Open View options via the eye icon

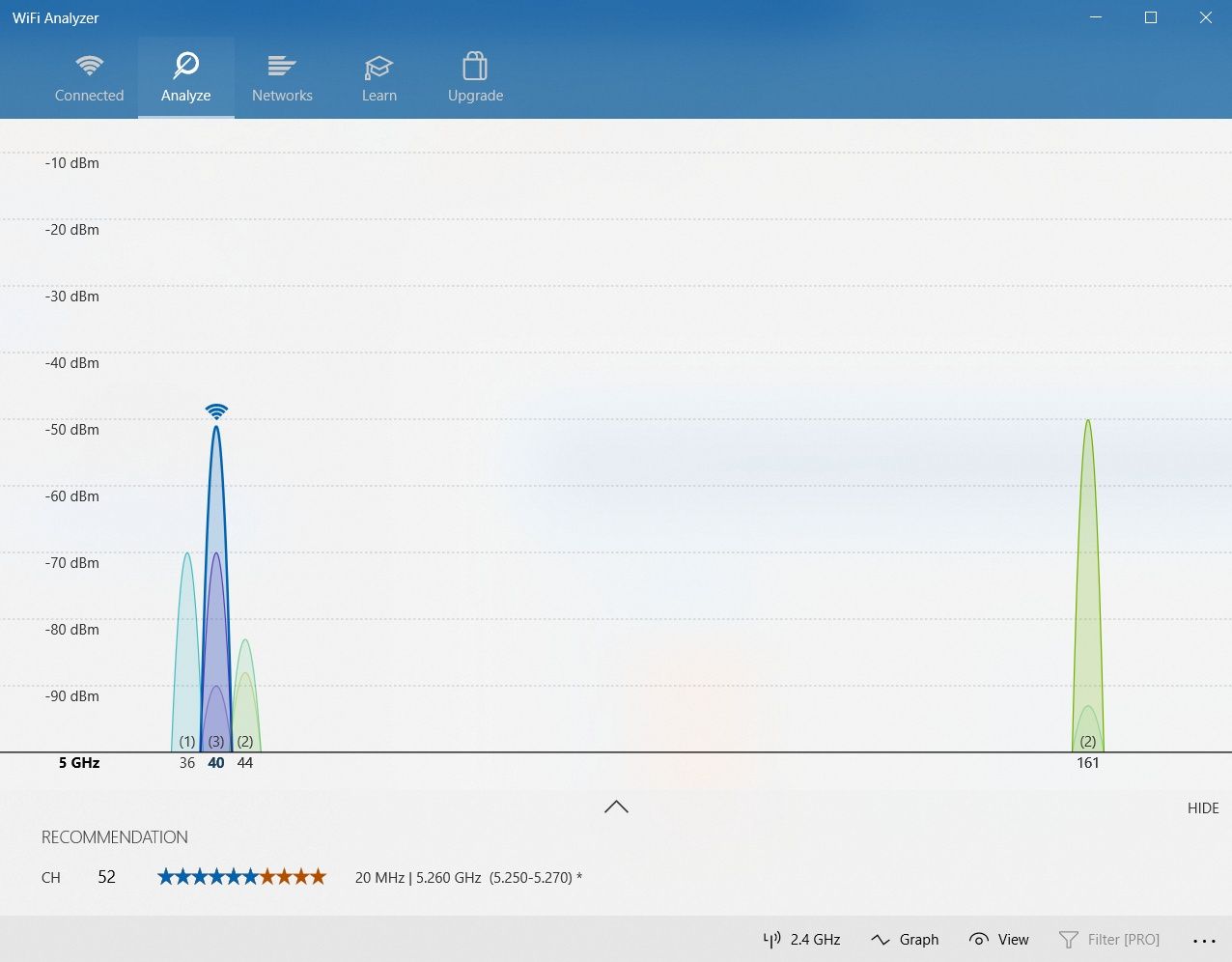click(979, 939)
